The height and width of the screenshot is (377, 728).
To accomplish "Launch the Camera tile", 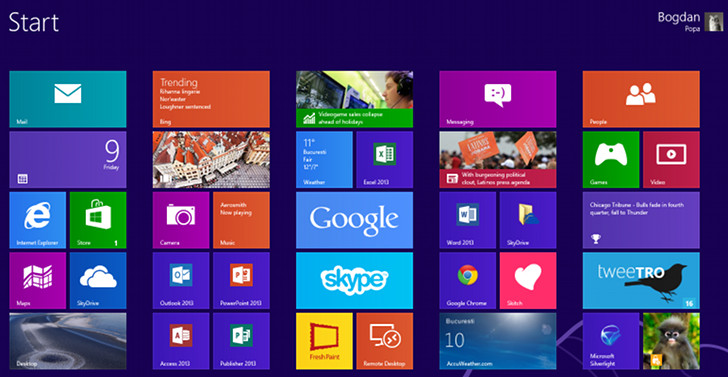I will click(x=181, y=220).
